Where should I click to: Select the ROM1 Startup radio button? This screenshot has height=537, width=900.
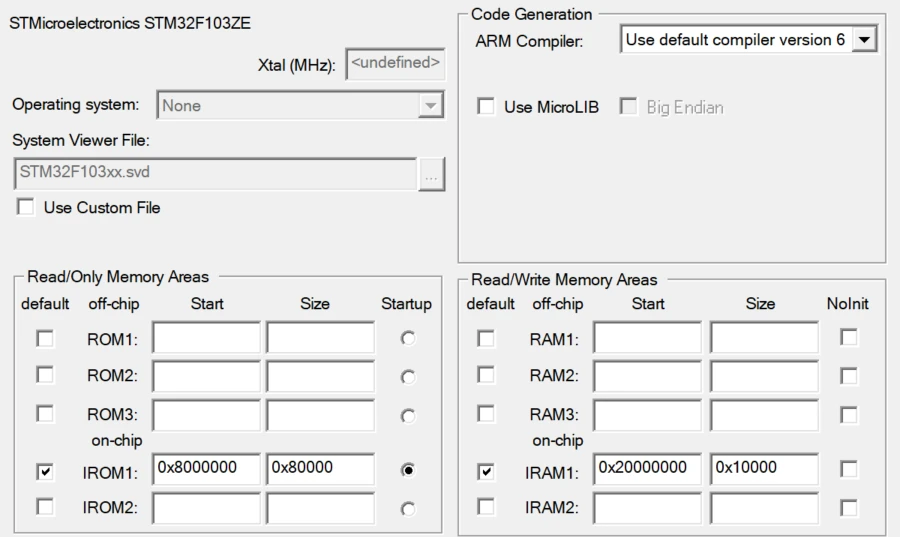coord(408,338)
